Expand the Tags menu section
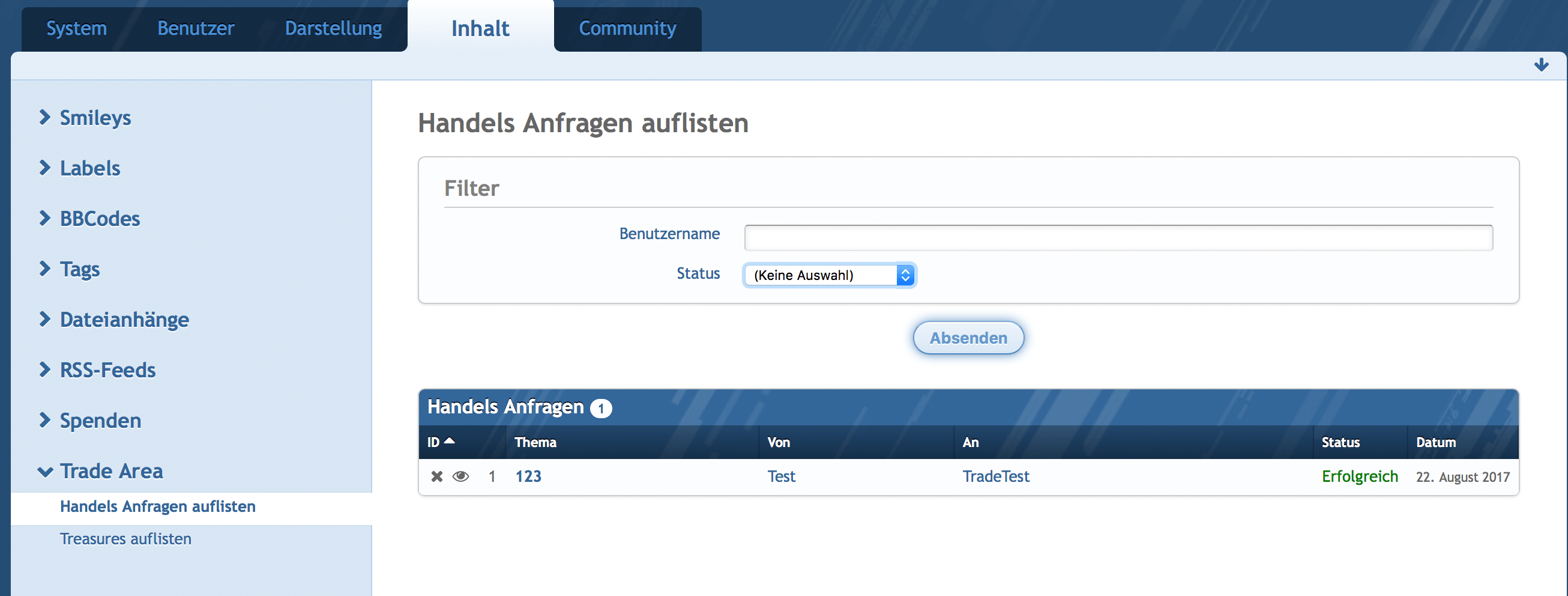The width and height of the screenshot is (1568, 596). 69,269
